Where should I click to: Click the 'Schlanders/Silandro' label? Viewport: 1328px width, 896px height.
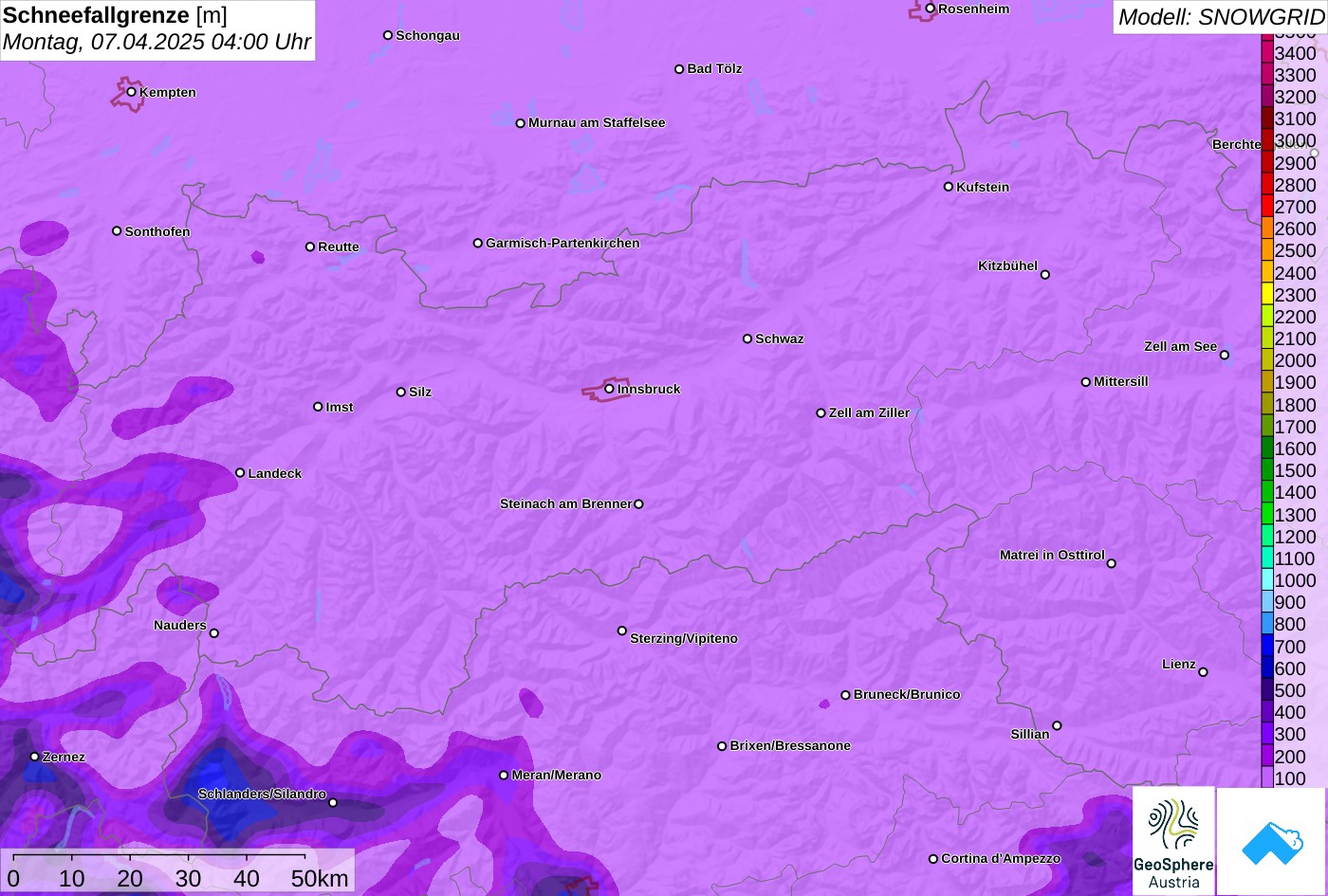262,795
